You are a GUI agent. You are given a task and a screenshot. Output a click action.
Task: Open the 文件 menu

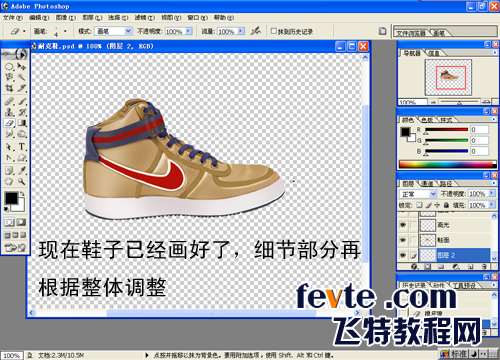[x=13, y=17]
